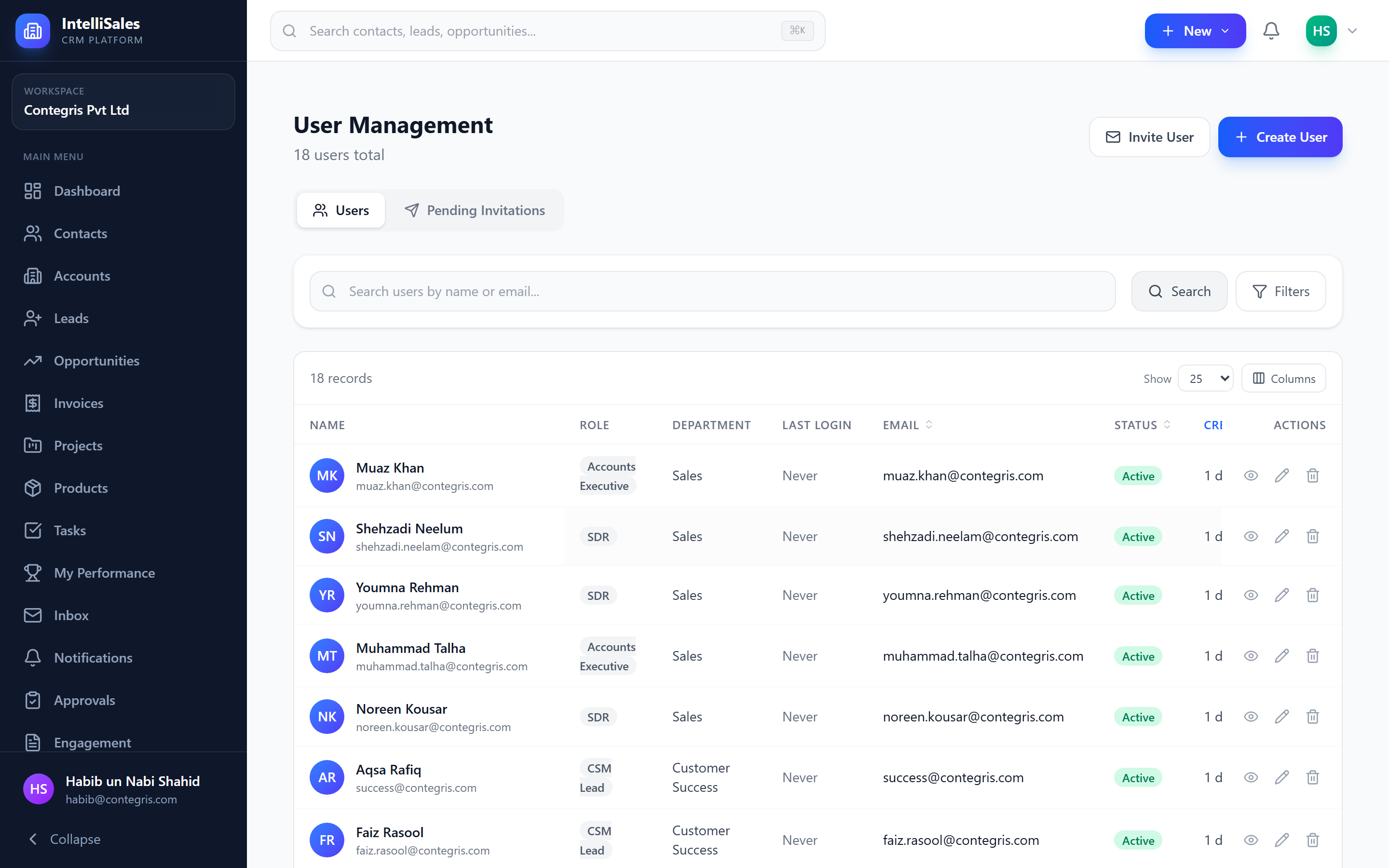This screenshot has height=868, width=1389.
Task: Open Opportunities in sidebar
Action: [123, 361]
